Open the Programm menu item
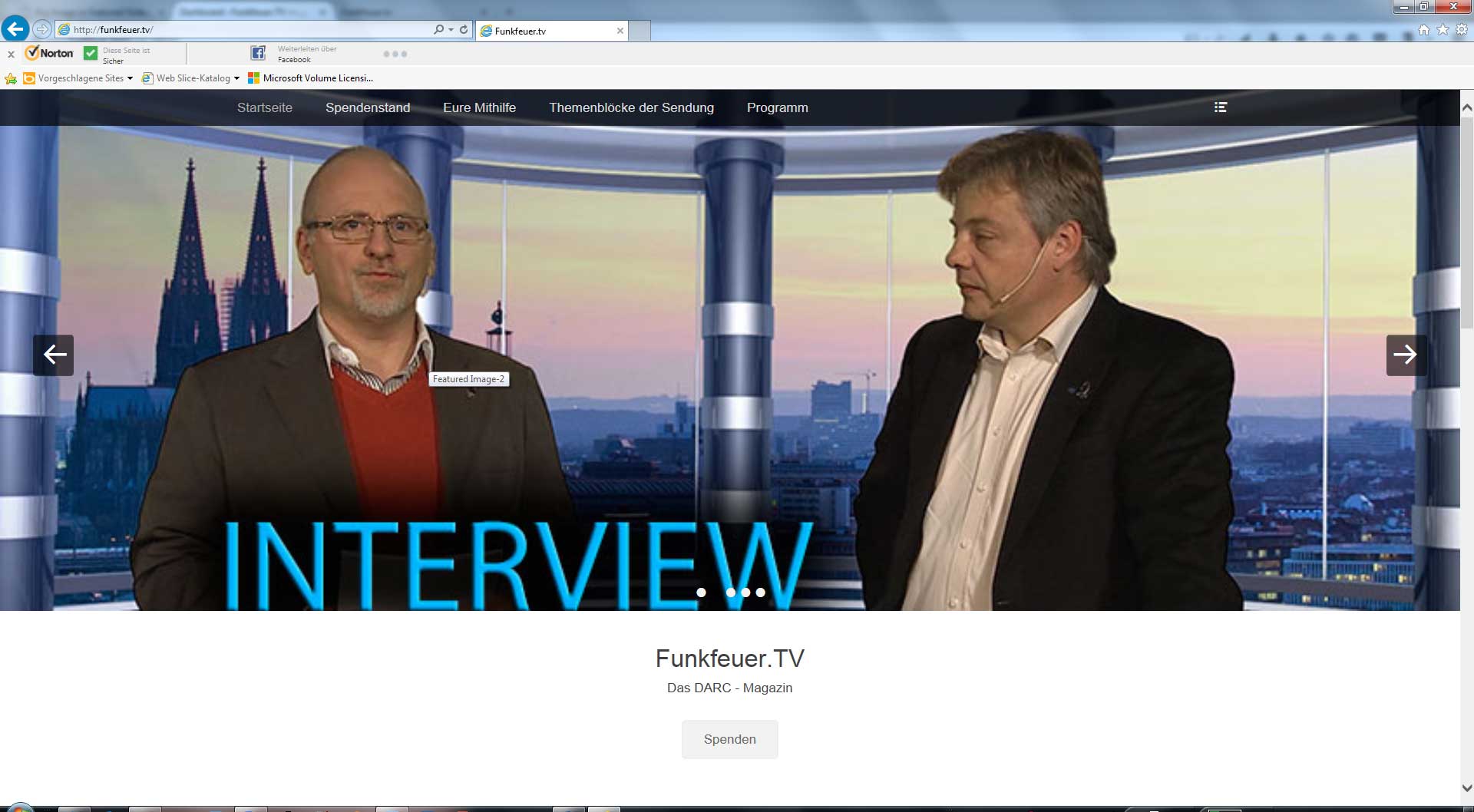Viewport: 1474px width, 812px height. click(x=777, y=107)
